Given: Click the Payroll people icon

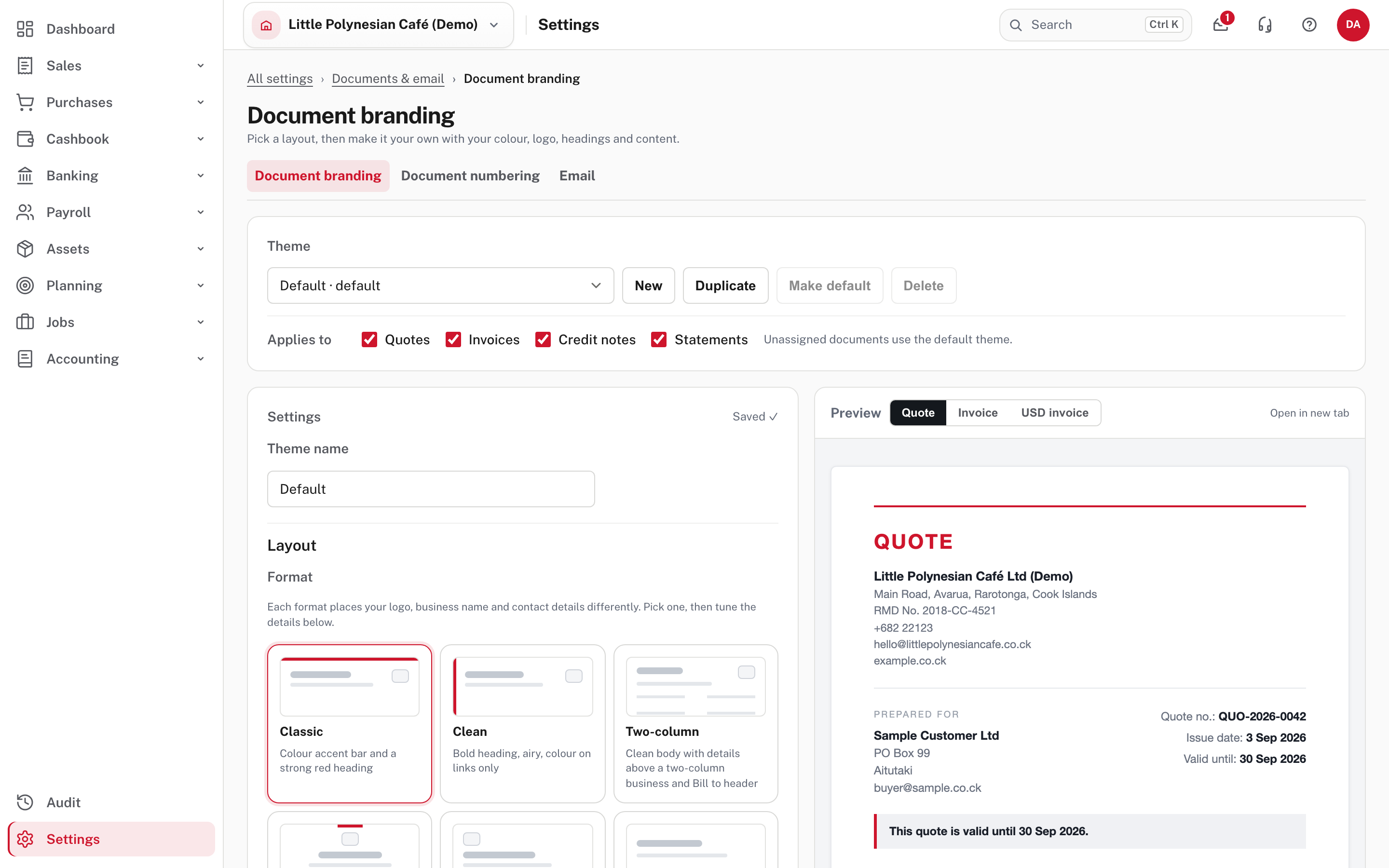Looking at the screenshot, I should point(25,212).
